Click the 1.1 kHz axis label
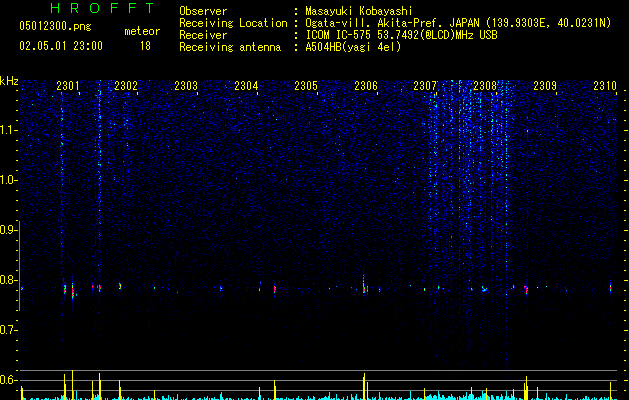 pos(8,130)
